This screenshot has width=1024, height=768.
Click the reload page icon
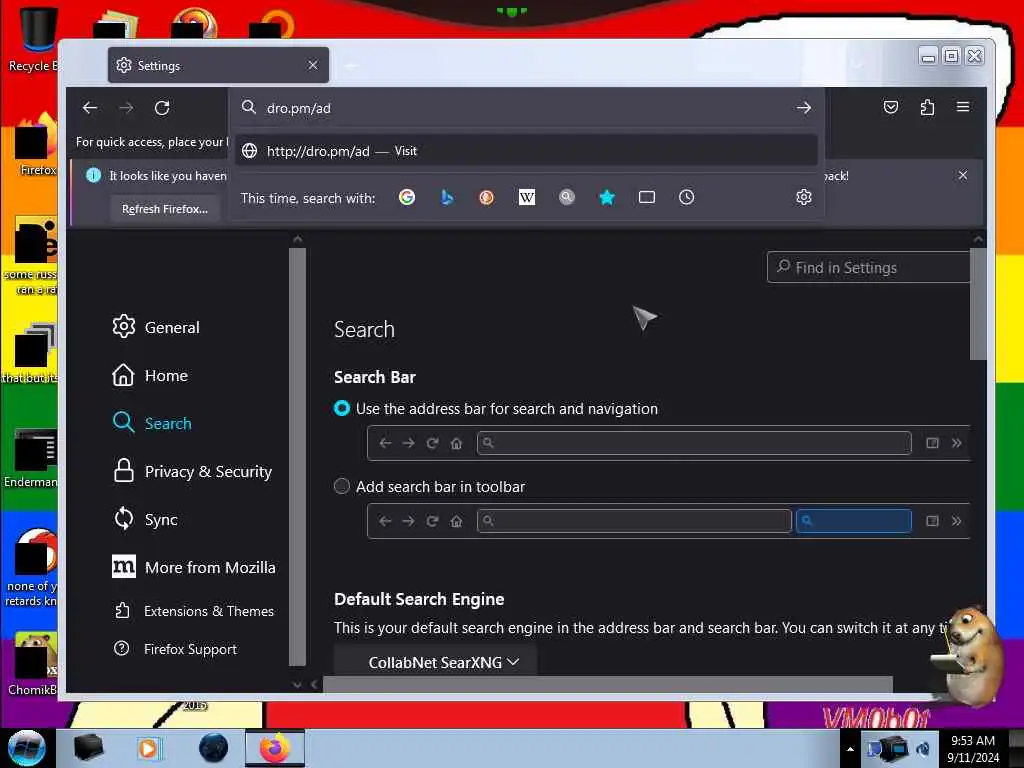(x=162, y=108)
